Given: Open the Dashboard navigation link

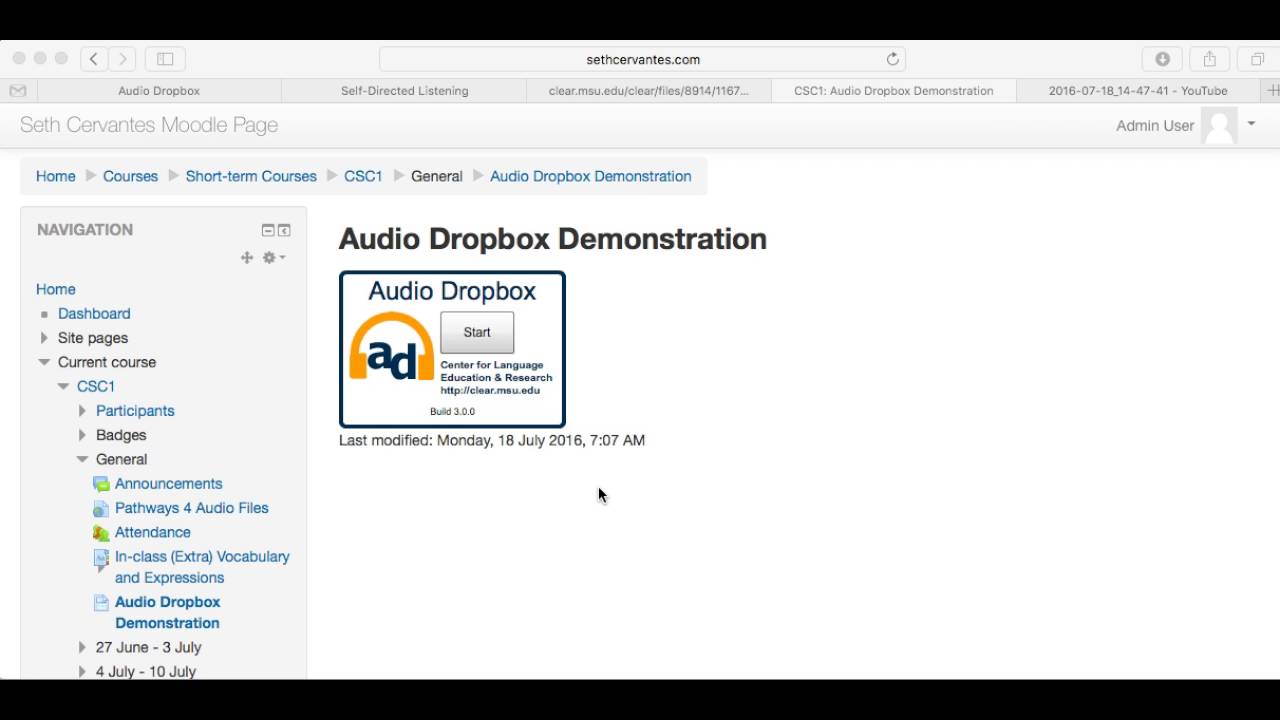Looking at the screenshot, I should (94, 314).
